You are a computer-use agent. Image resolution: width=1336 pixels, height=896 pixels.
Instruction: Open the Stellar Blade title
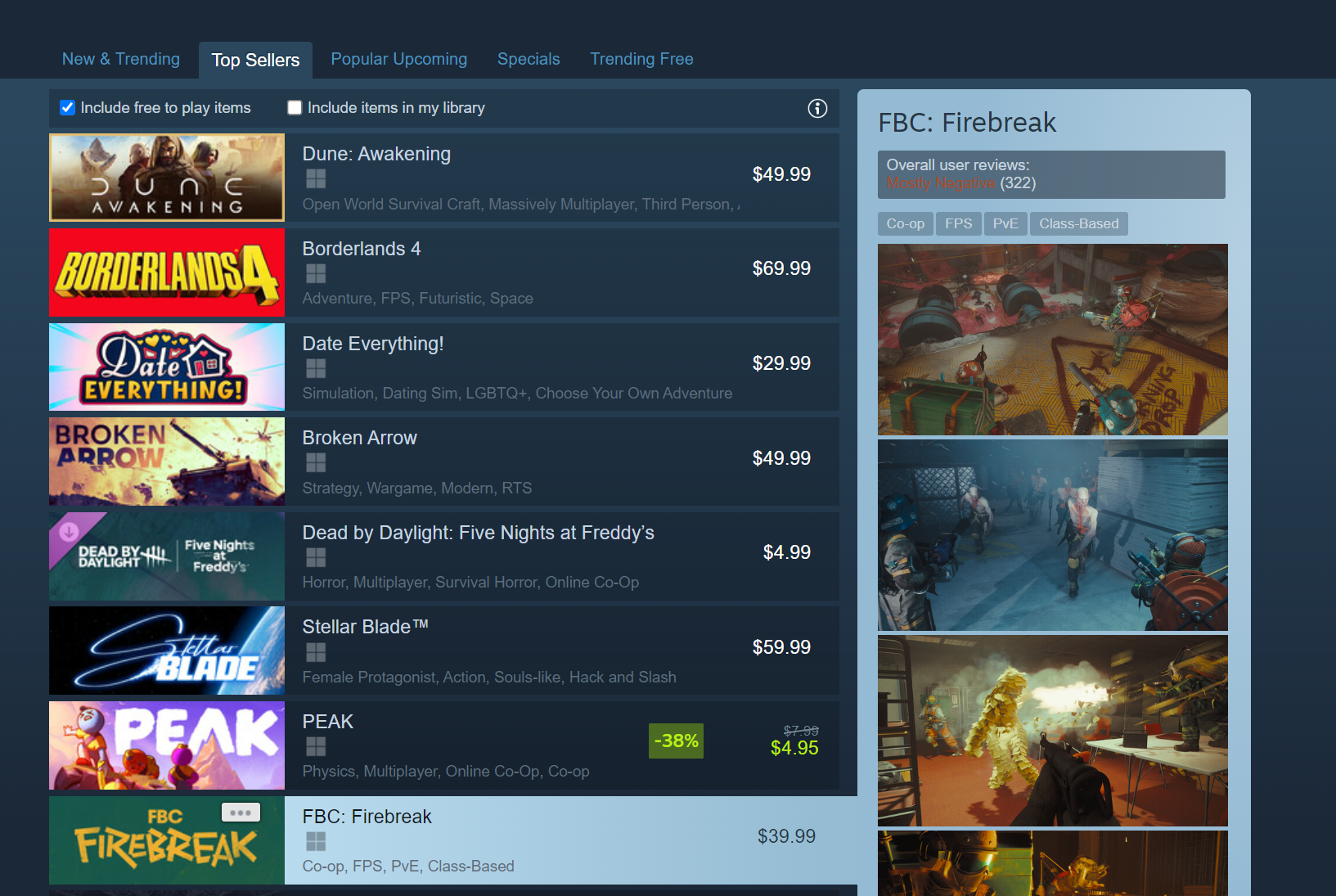tap(366, 627)
